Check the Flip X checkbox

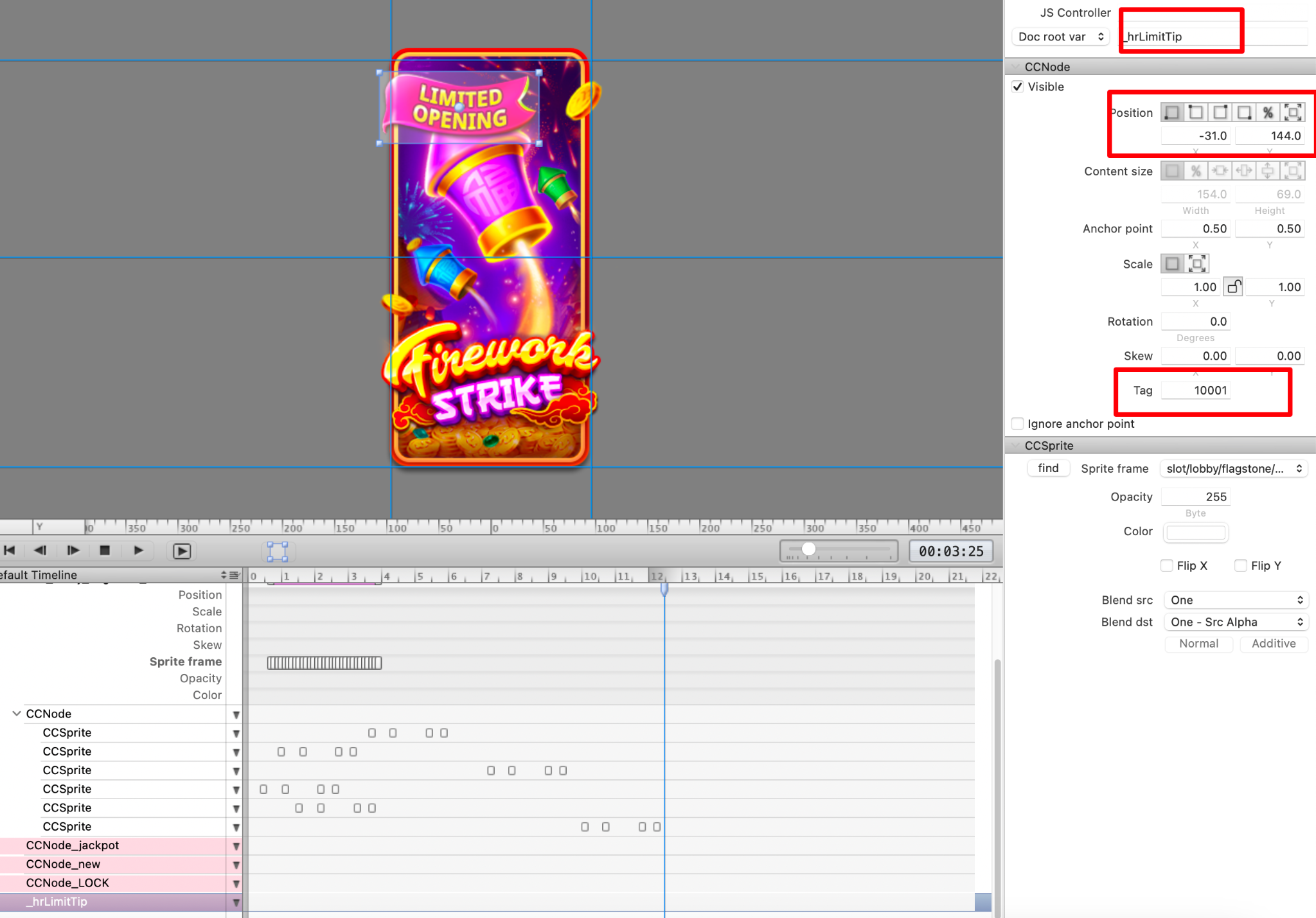1167,565
